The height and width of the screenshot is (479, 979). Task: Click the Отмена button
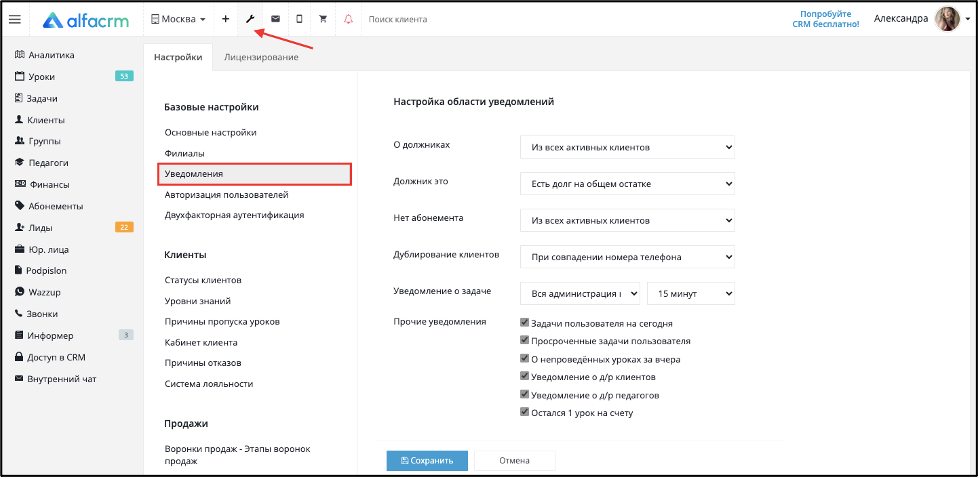coord(514,461)
